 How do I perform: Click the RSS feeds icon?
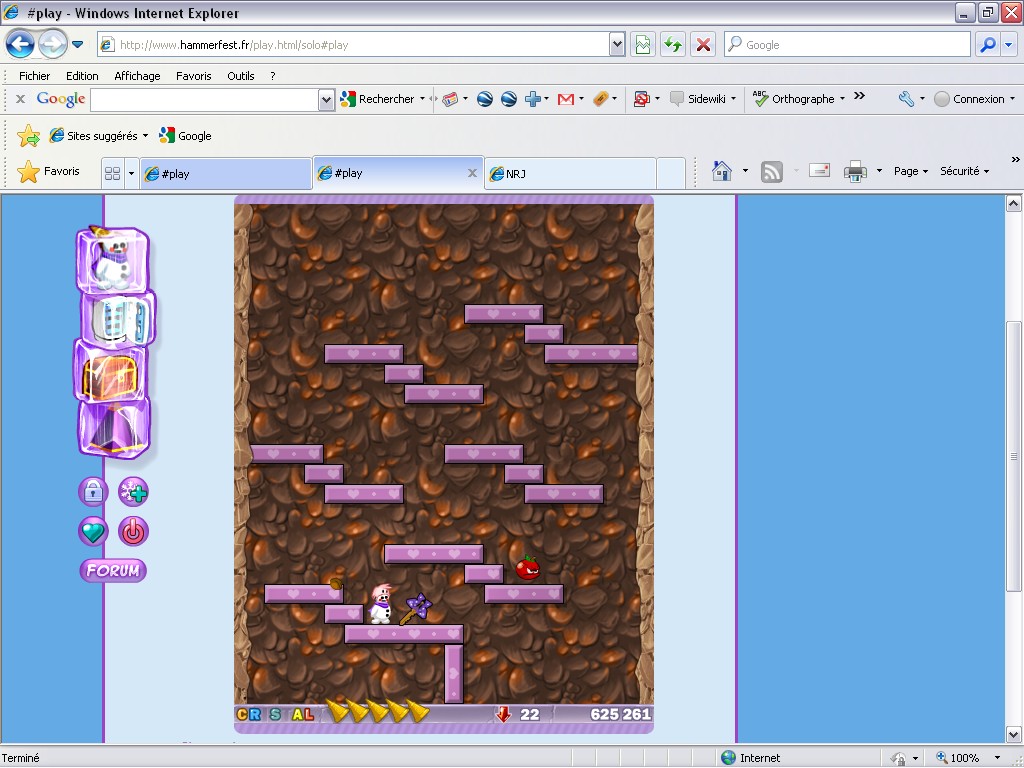(771, 172)
